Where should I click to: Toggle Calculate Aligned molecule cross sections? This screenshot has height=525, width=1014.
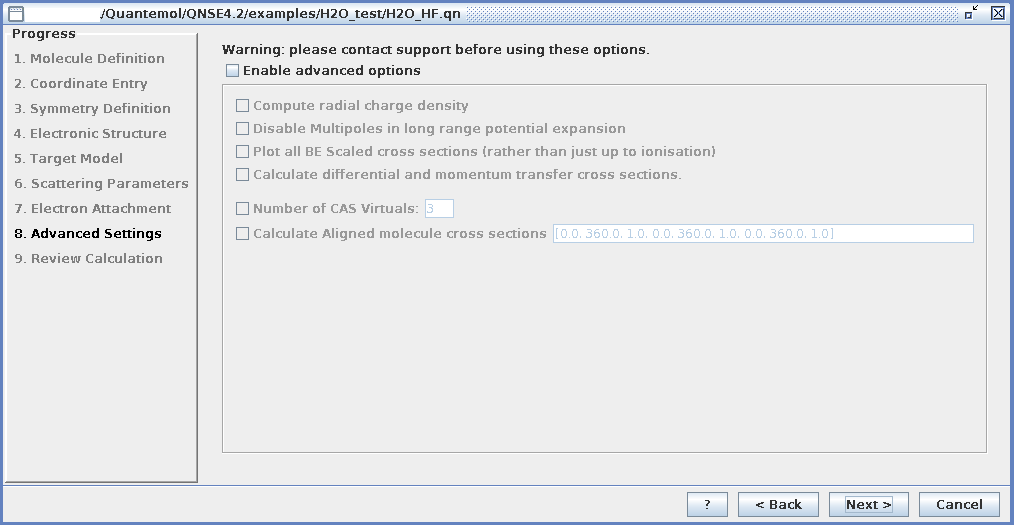tap(243, 234)
